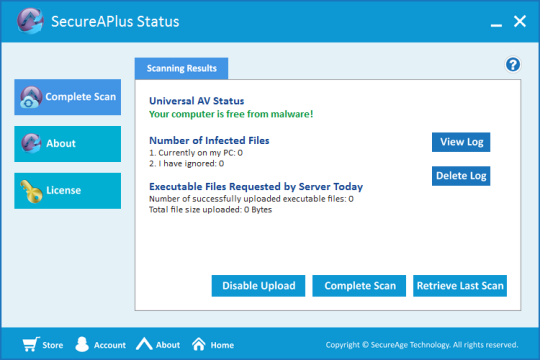The image size is (540, 360).
Task: Click the SecureAPlus logo in title bar
Action: [31, 21]
